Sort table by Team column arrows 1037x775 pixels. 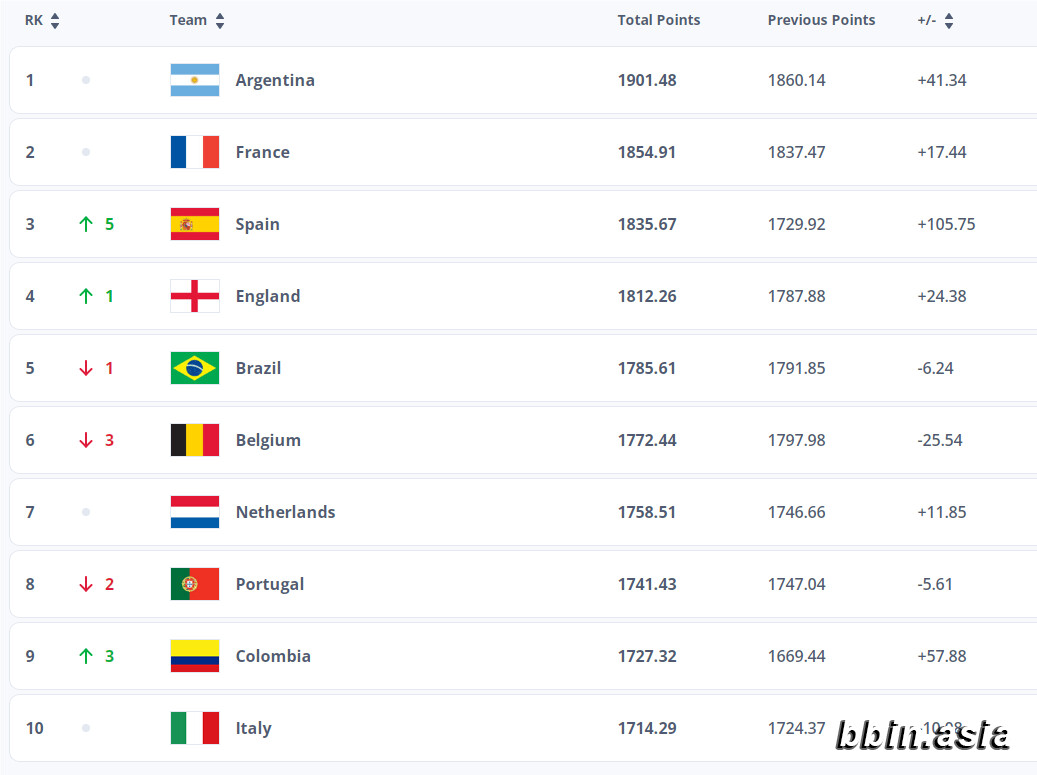tap(220, 20)
